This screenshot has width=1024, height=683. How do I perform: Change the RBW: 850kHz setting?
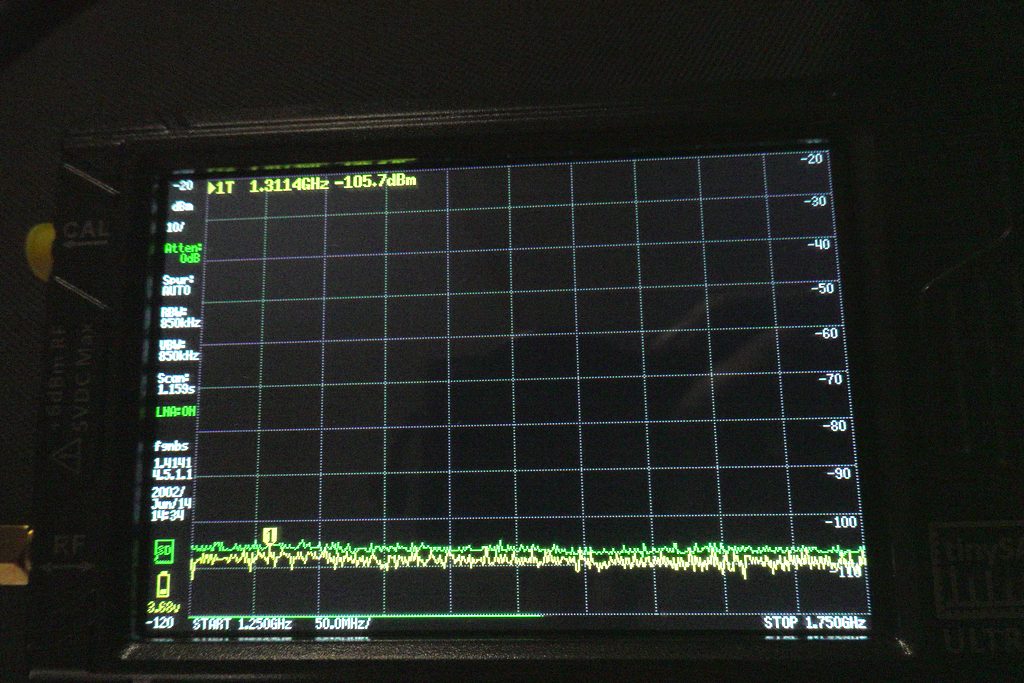[x=180, y=317]
